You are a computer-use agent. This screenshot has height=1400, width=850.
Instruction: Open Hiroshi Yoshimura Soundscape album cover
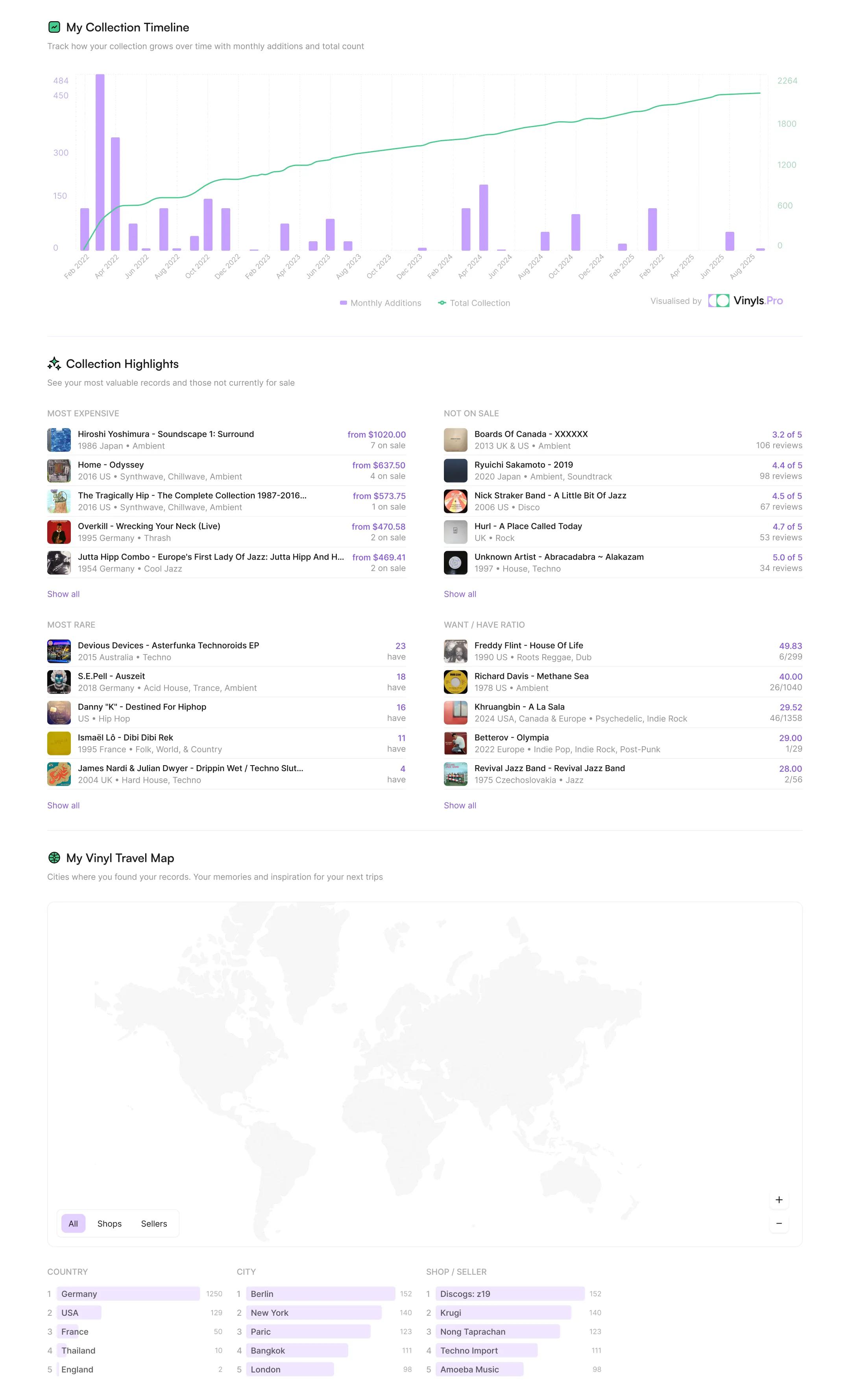click(x=59, y=440)
